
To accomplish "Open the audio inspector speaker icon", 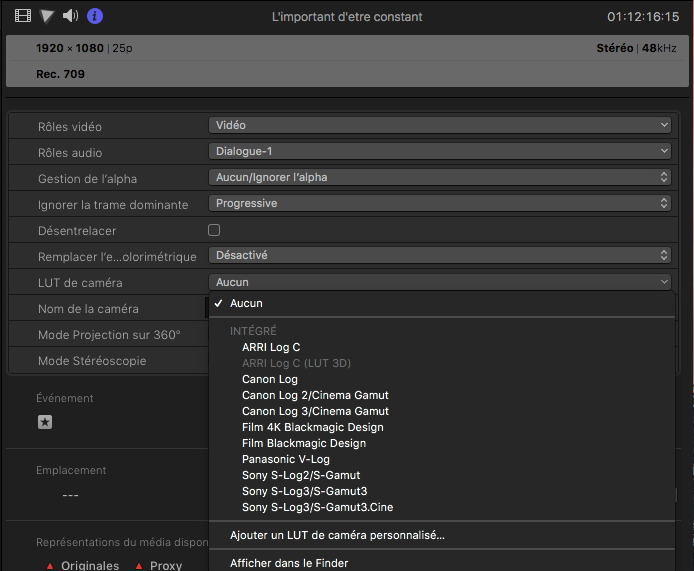I will point(70,16).
